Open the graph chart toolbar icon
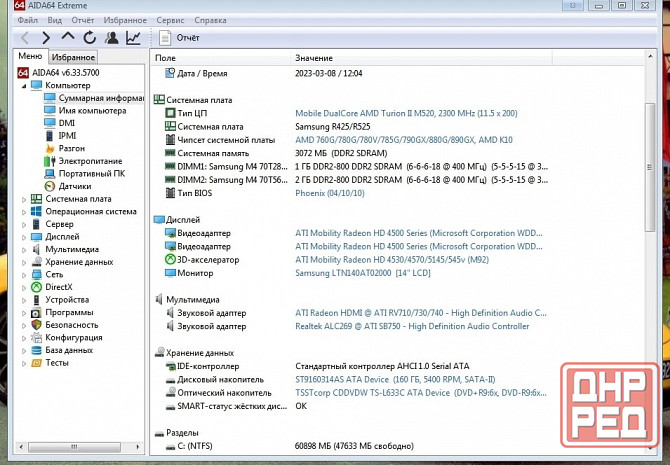 point(133,38)
